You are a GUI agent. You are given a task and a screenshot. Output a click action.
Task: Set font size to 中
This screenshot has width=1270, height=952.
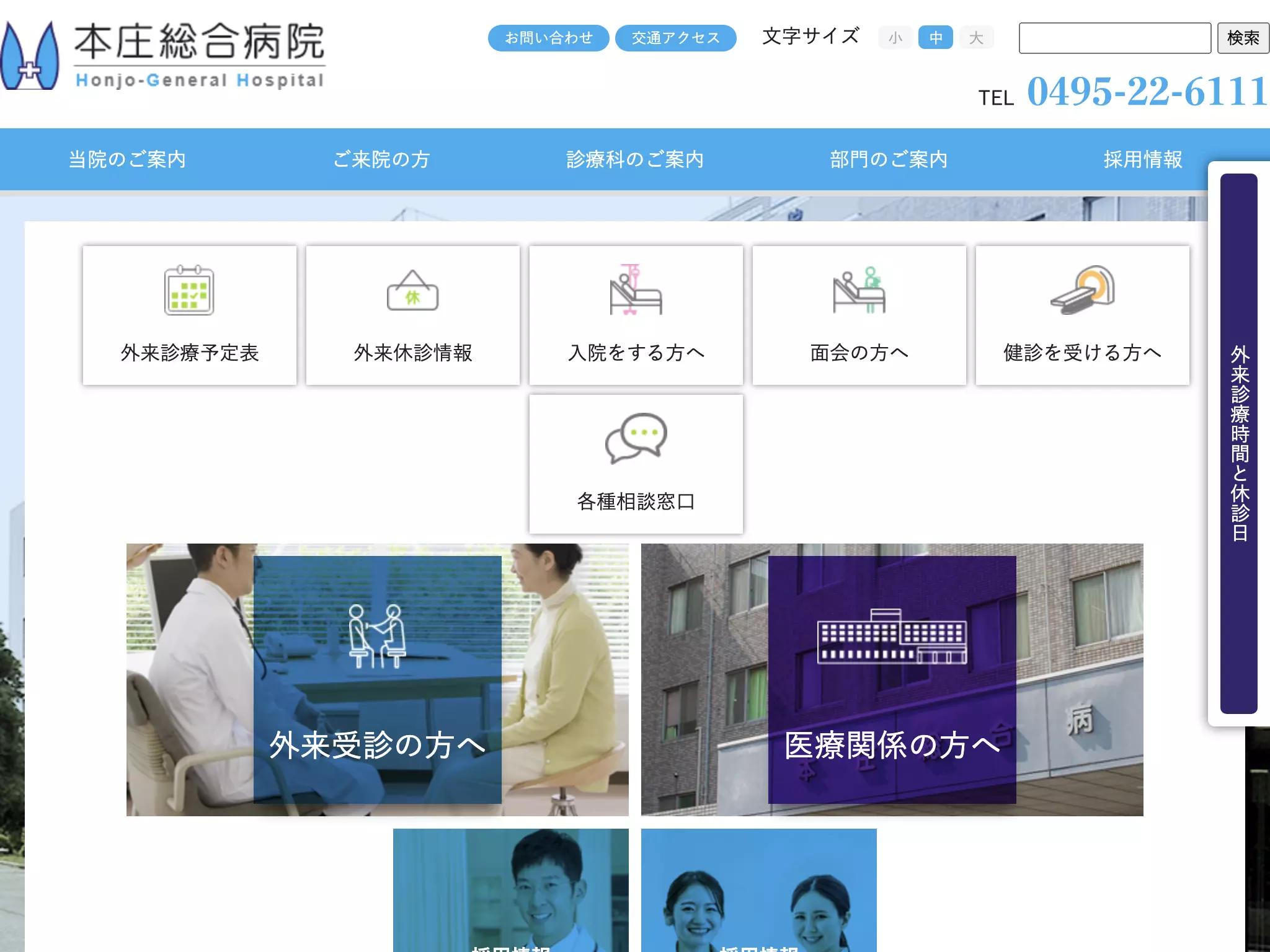click(935, 38)
